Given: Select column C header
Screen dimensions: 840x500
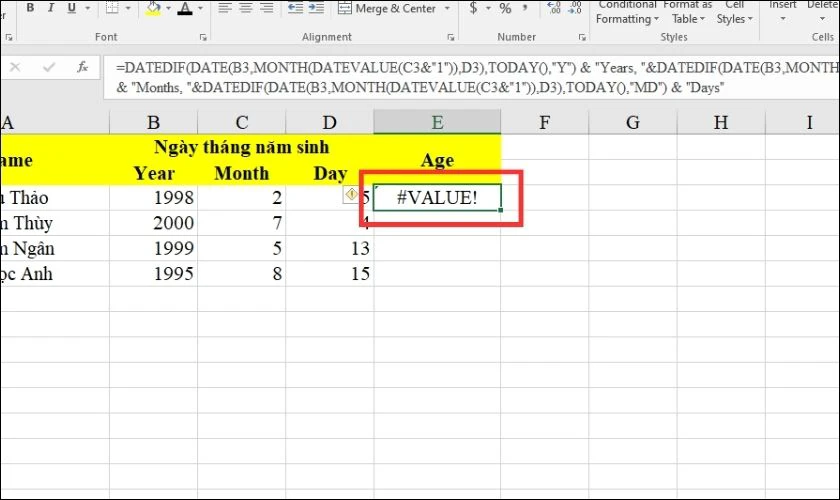Looking at the screenshot, I should point(242,122).
